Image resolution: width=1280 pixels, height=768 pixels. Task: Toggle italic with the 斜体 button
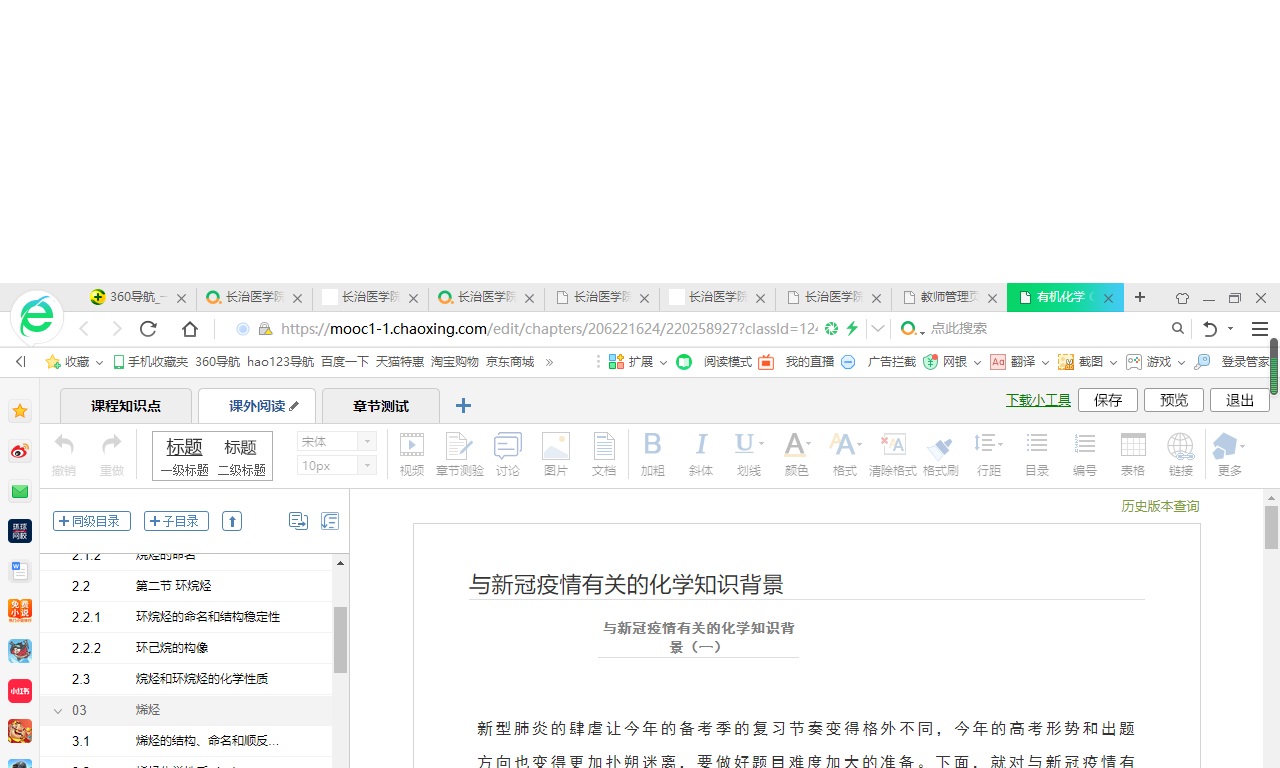coord(700,454)
